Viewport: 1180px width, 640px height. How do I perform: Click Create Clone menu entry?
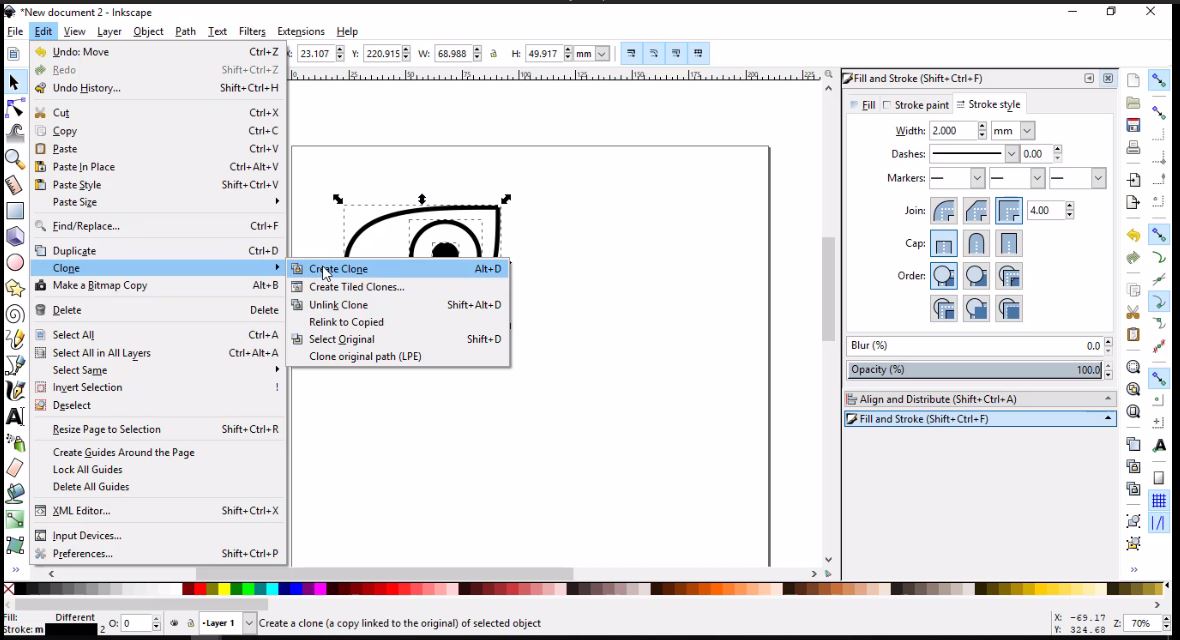coord(398,269)
